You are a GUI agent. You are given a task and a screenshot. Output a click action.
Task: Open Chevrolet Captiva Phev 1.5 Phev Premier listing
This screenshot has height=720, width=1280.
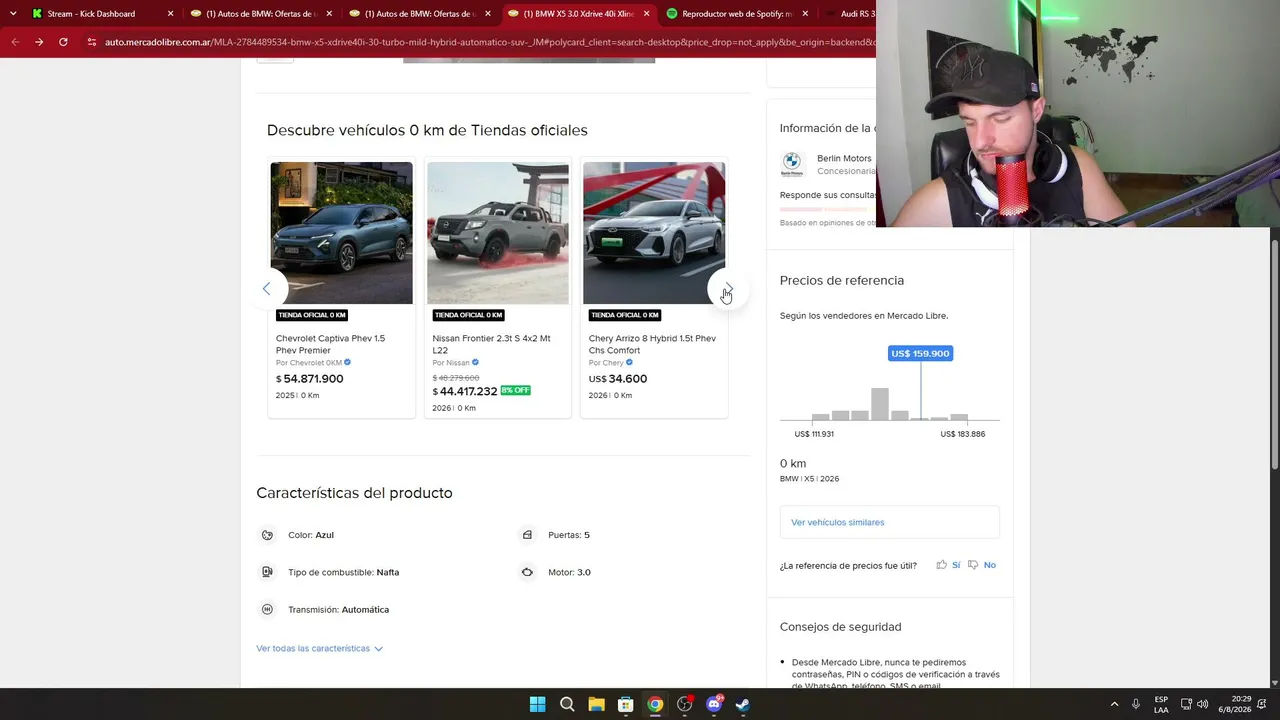(330, 344)
